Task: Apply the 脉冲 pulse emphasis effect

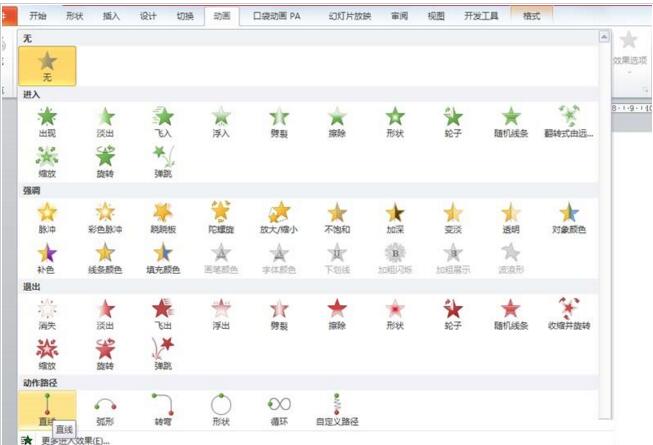Action: click(47, 218)
